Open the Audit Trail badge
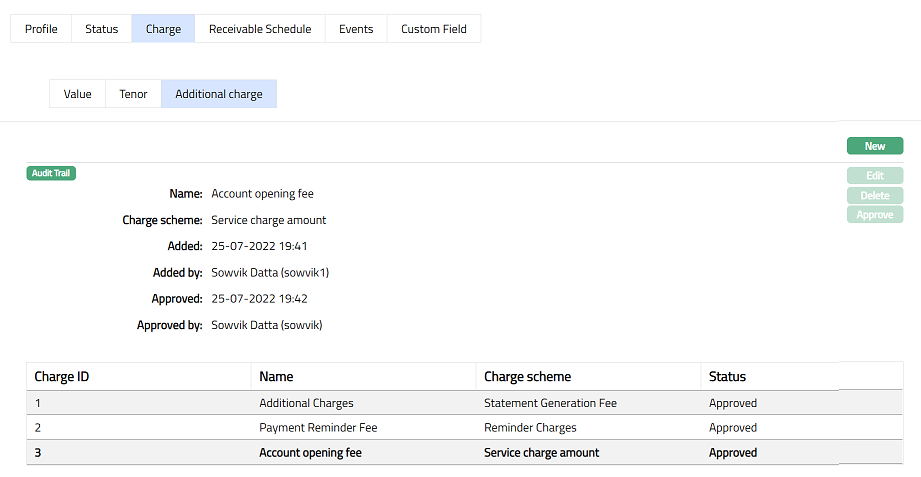The image size is (921, 477). (51, 173)
